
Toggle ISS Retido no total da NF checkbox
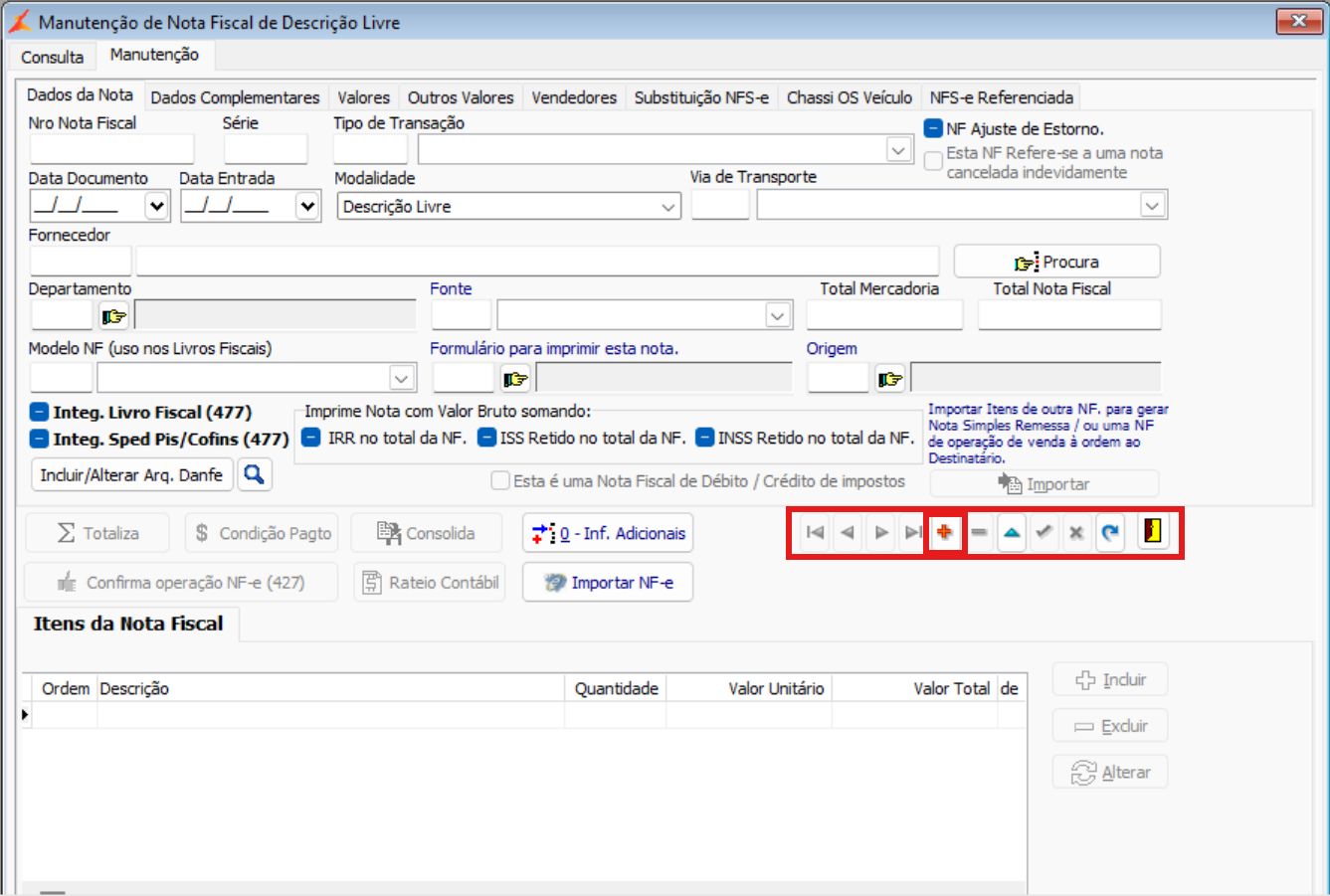point(486,438)
